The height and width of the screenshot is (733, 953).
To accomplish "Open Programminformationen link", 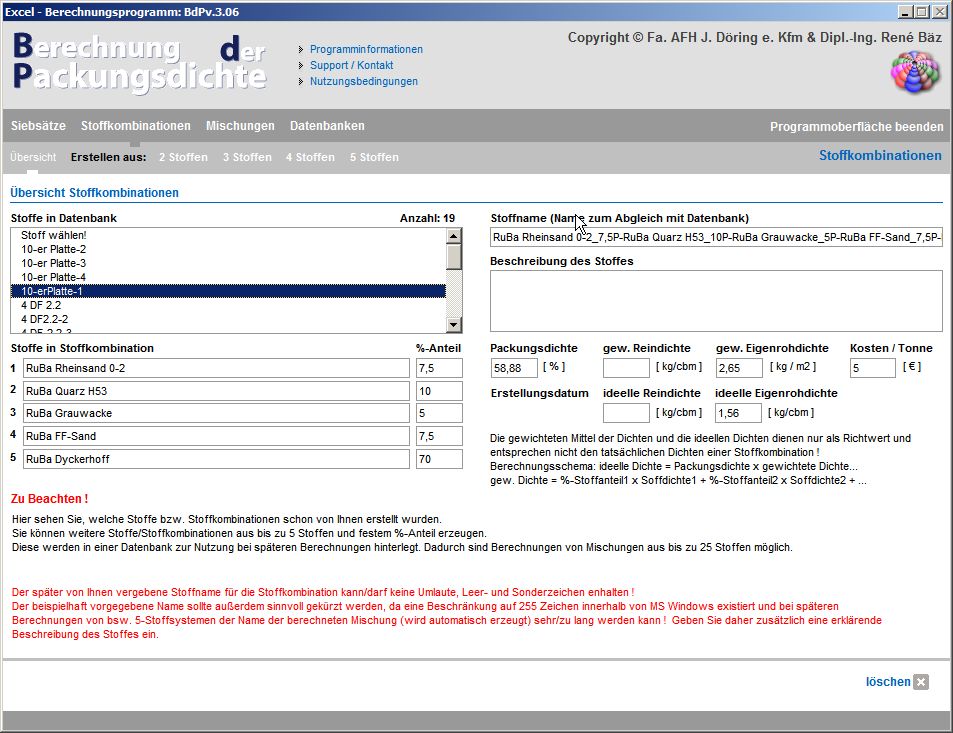I will tap(366, 49).
